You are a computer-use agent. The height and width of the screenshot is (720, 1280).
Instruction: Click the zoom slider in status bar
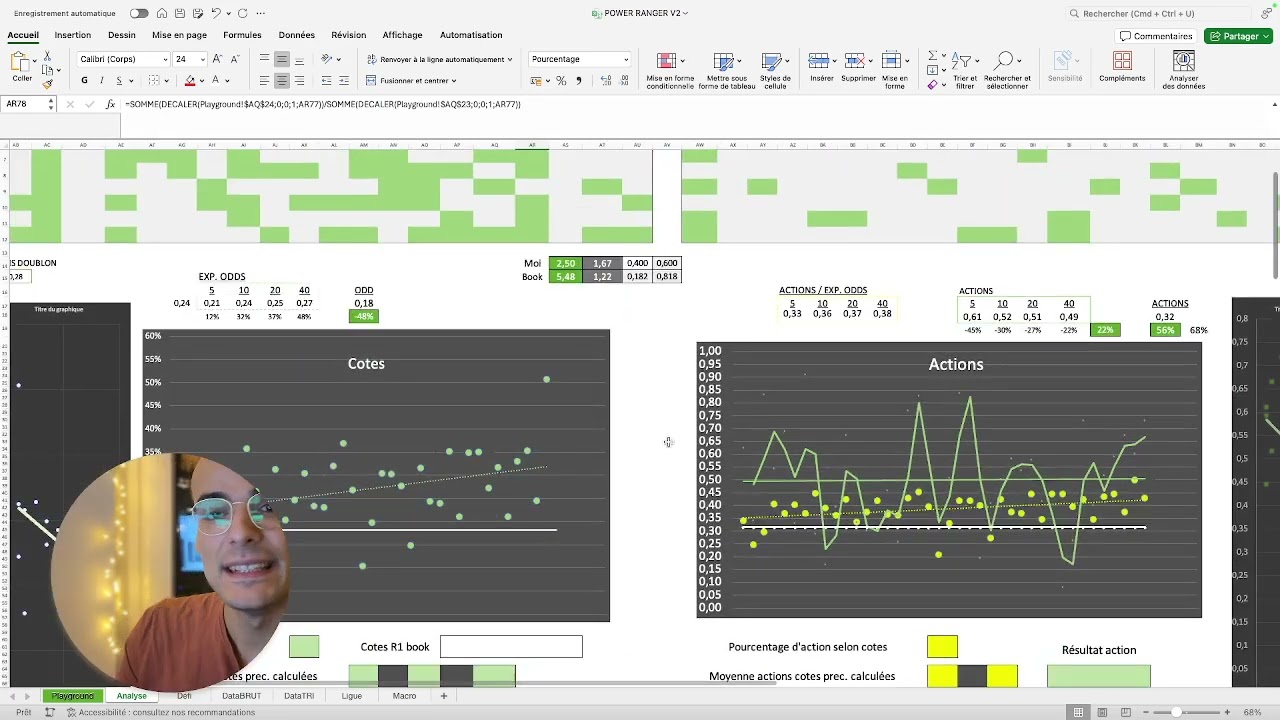pos(1177,712)
